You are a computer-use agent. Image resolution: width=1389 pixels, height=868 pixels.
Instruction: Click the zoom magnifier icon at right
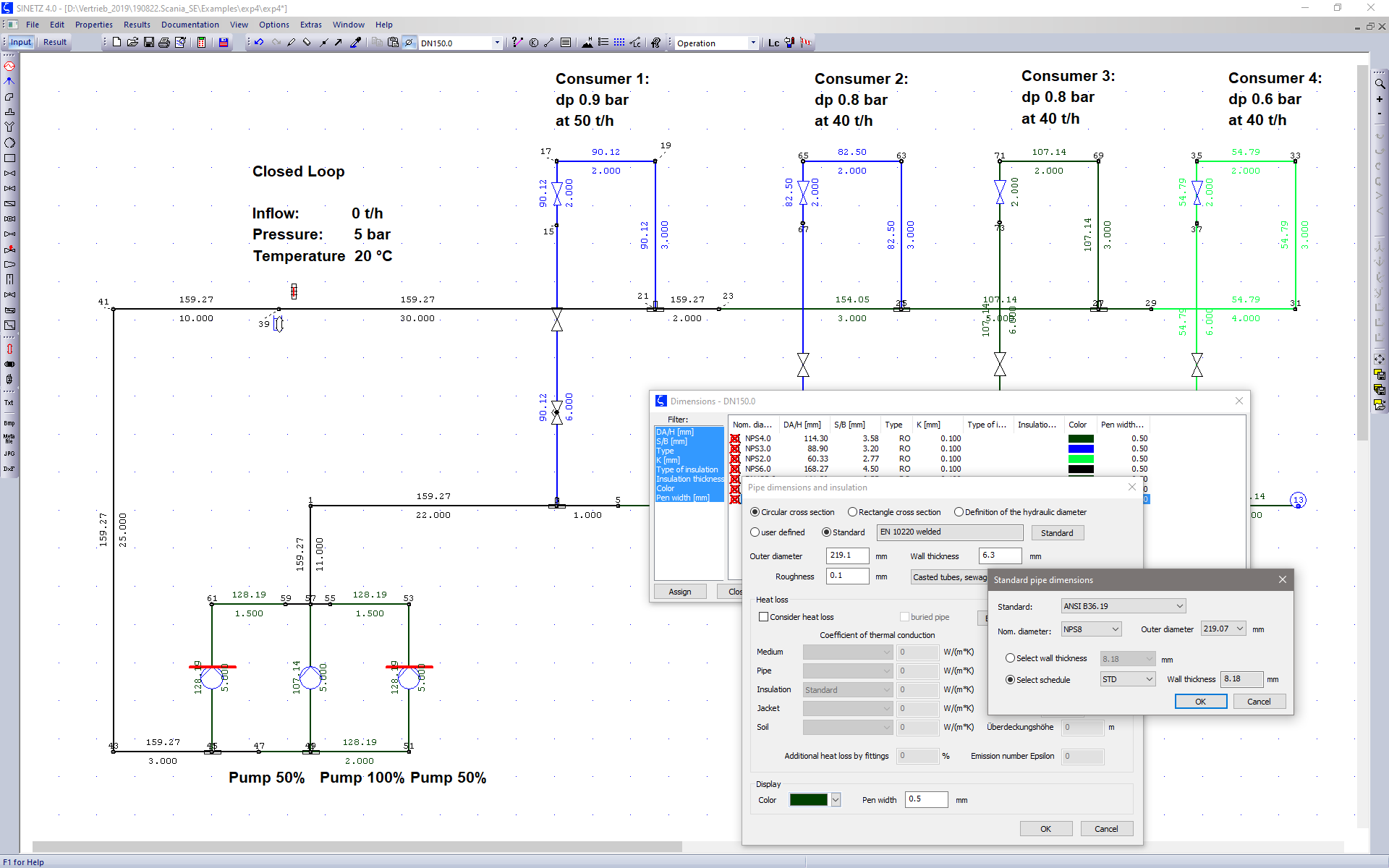(1380, 84)
